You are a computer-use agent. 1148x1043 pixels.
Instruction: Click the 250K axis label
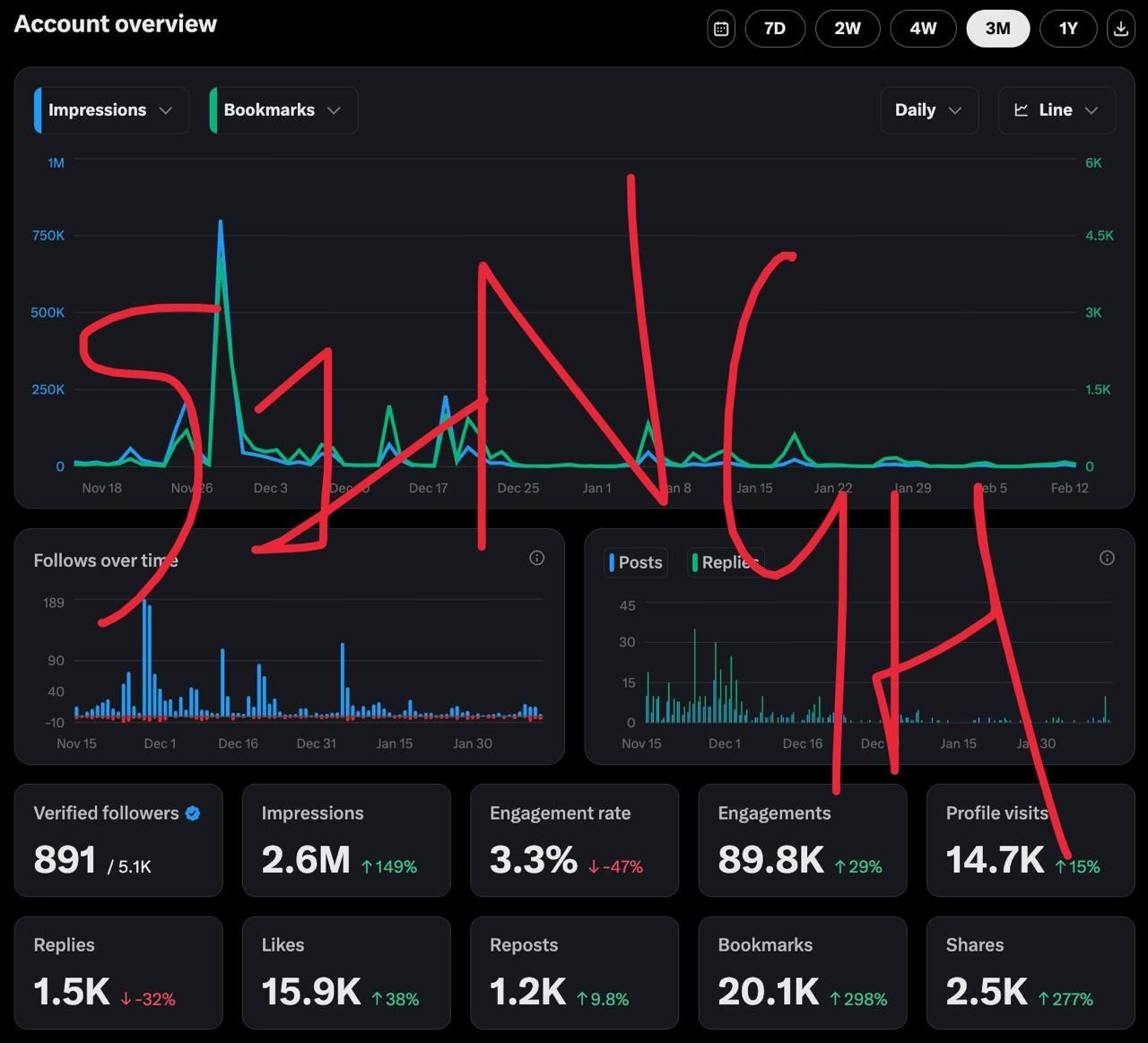pos(48,390)
